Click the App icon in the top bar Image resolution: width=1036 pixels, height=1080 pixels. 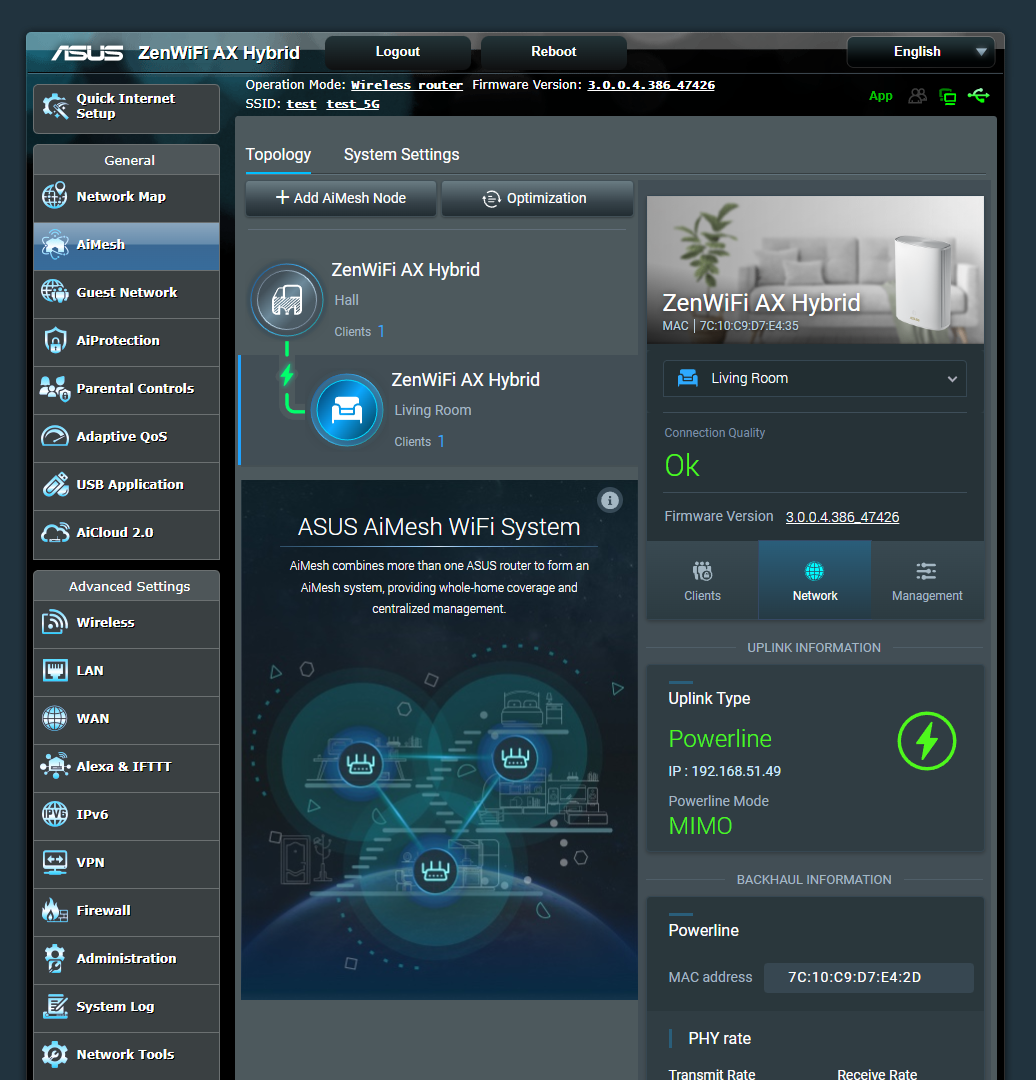pyautogui.click(x=880, y=96)
